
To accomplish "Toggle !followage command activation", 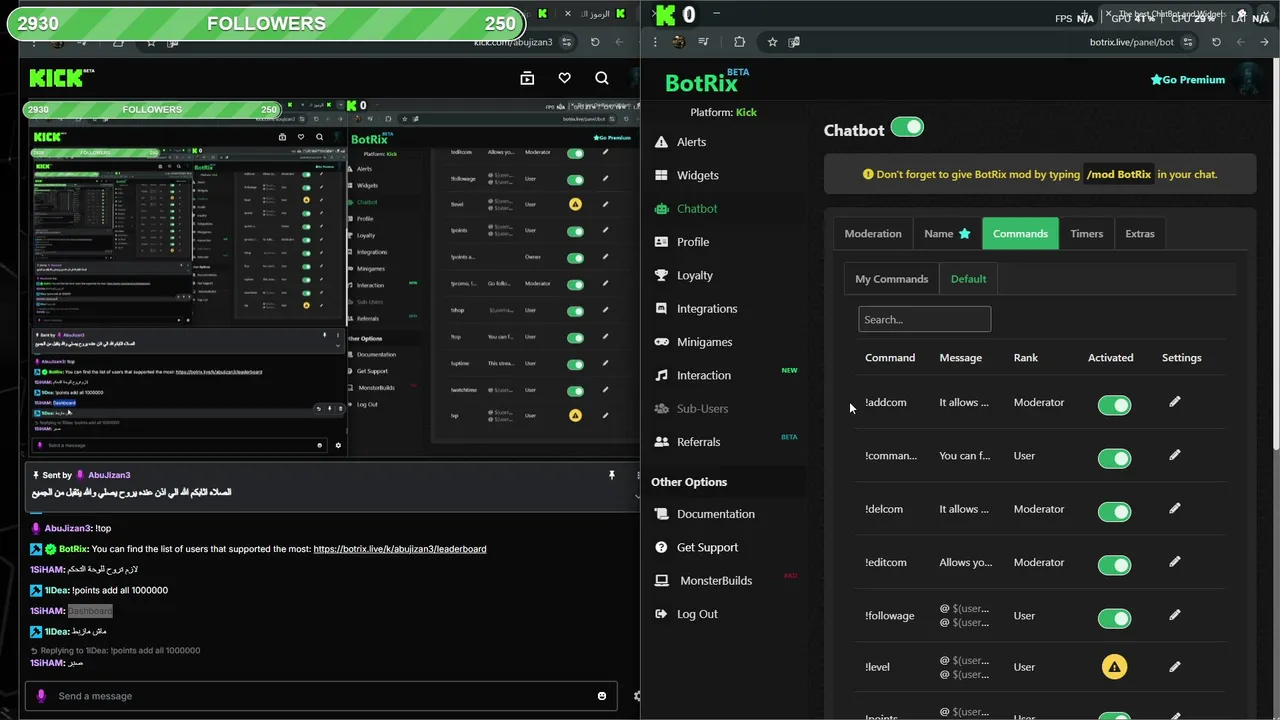I will point(1114,618).
